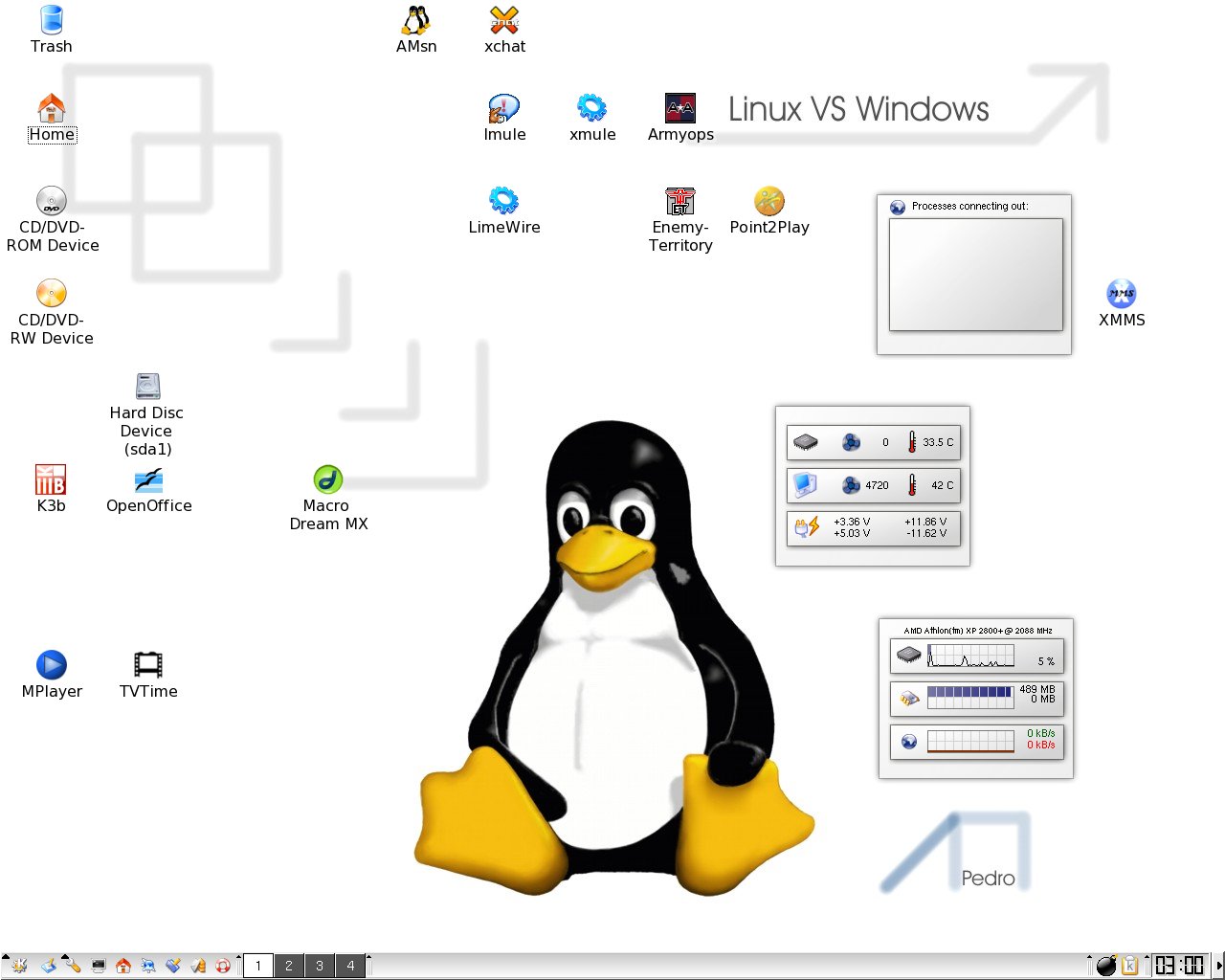The height and width of the screenshot is (980, 1225).
Task: Open the Enemy-Territory game shortcut
Action: 680,201
